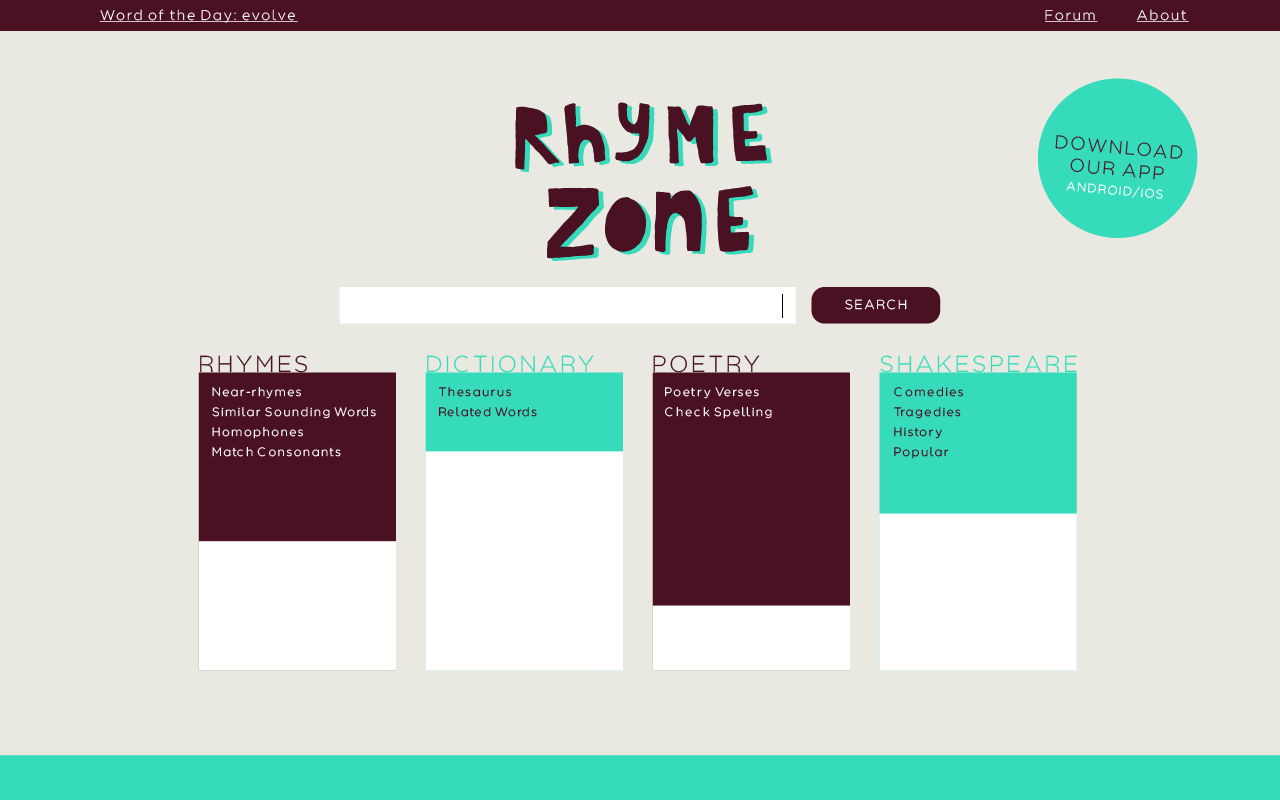Select the Search button
The image size is (1280, 800).
click(x=875, y=305)
